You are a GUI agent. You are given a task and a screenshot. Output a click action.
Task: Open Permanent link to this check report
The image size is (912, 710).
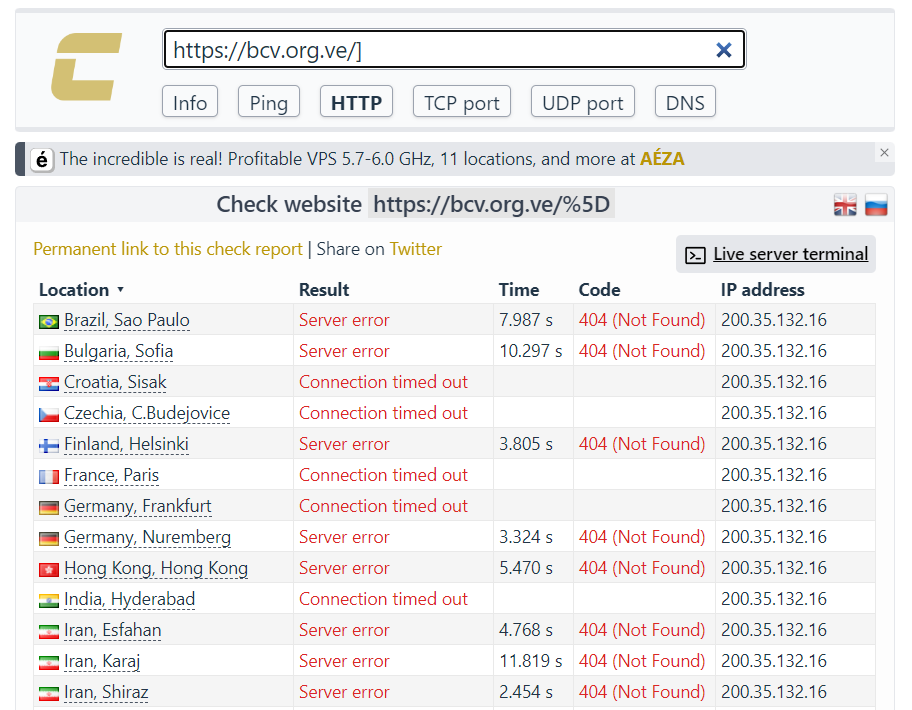point(168,249)
